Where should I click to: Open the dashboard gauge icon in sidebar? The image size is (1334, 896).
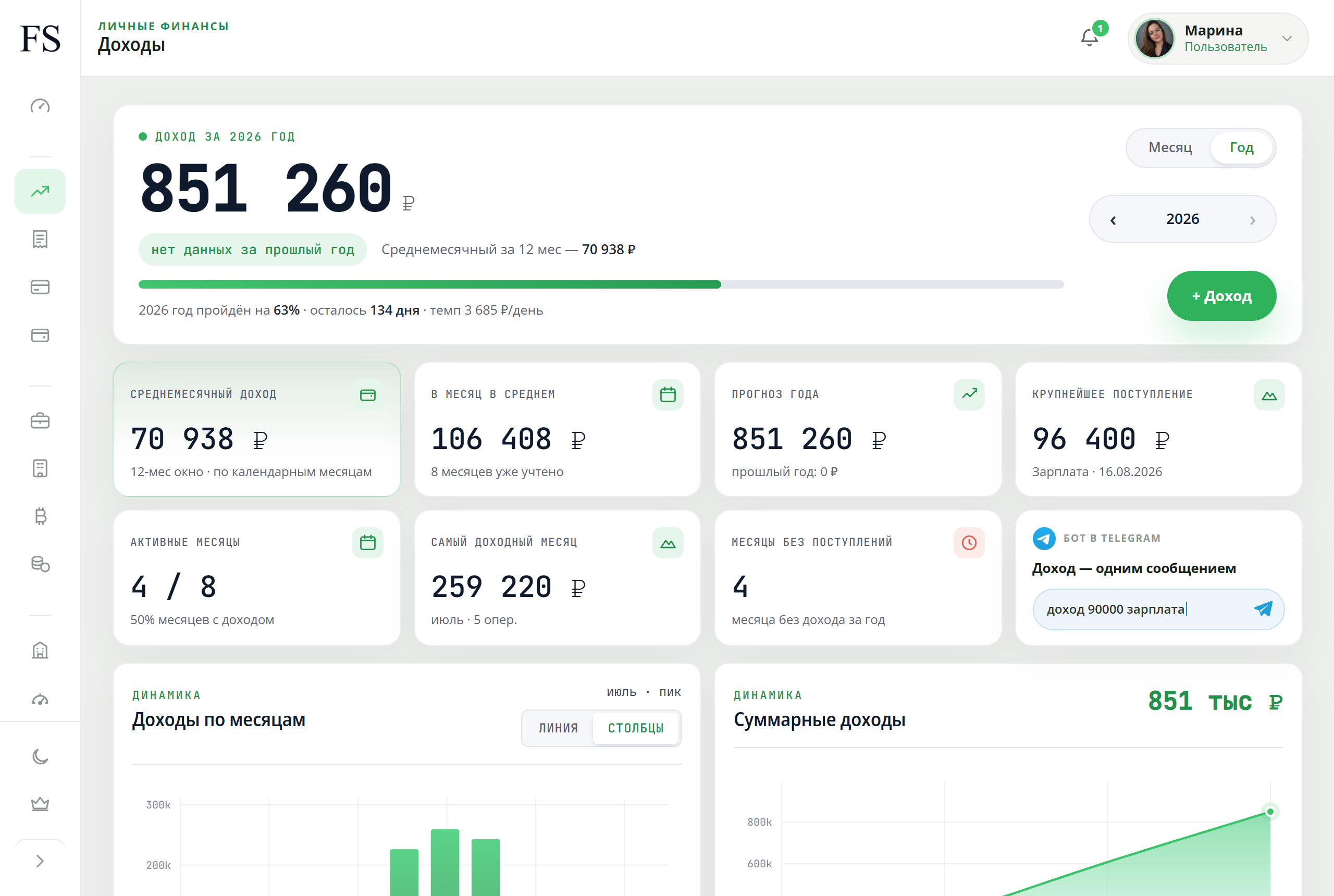click(40, 106)
